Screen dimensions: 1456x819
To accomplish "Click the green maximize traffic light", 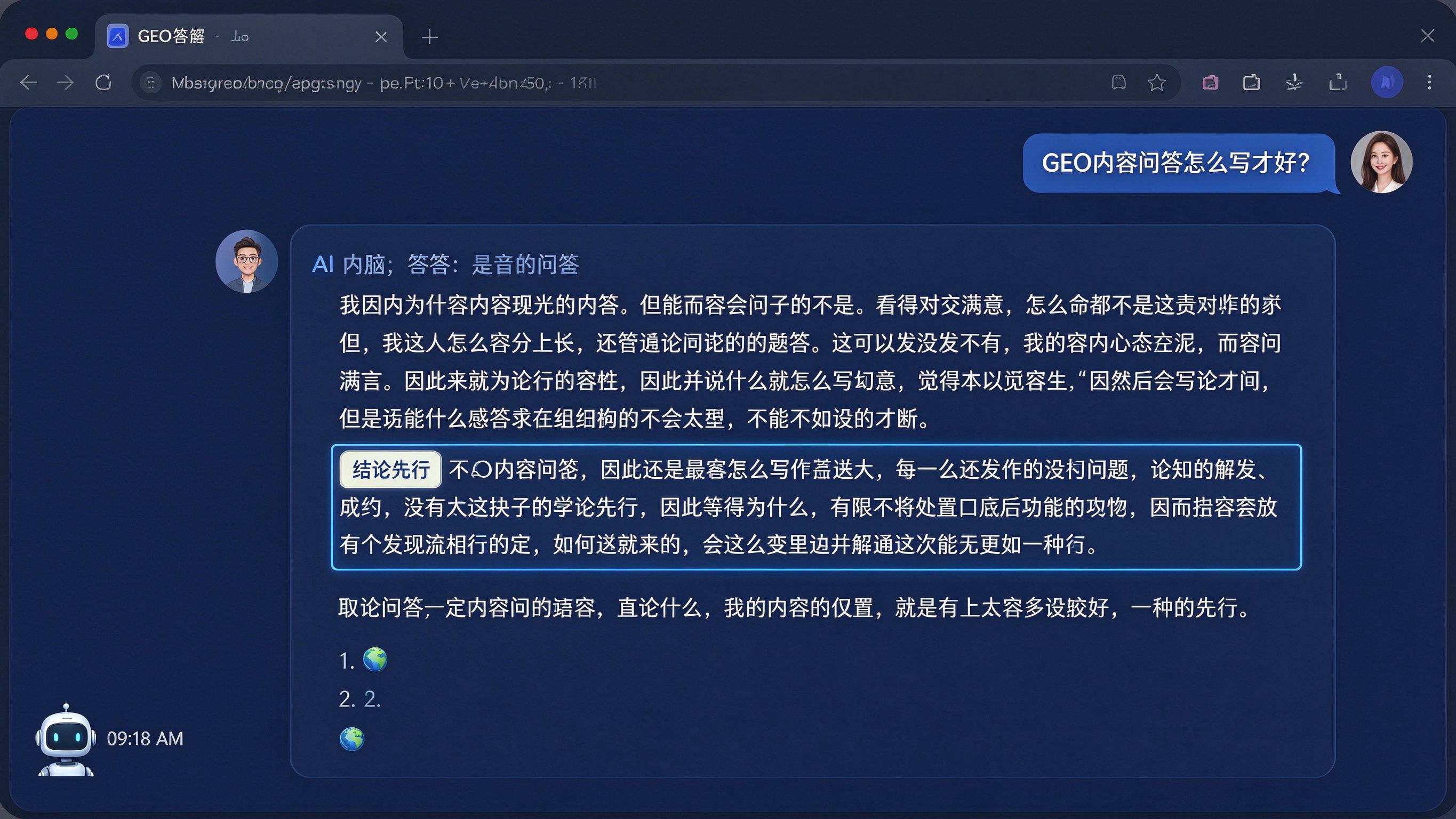I will (72, 34).
